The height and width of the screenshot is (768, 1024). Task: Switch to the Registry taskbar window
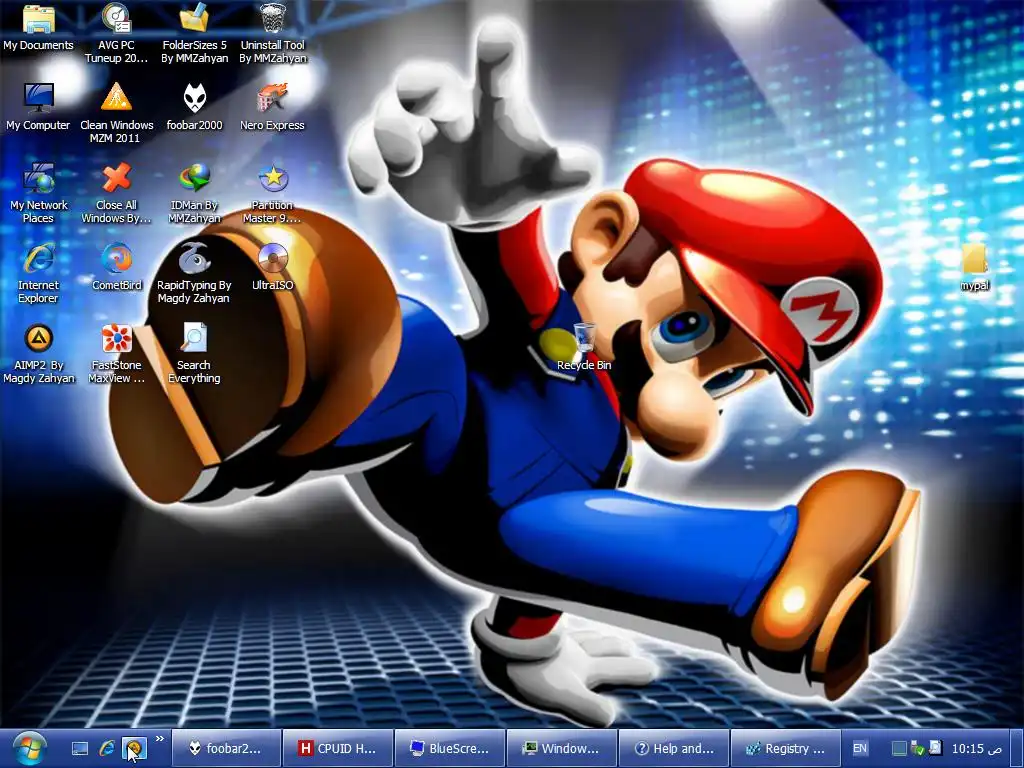click(x=786, y=748)
